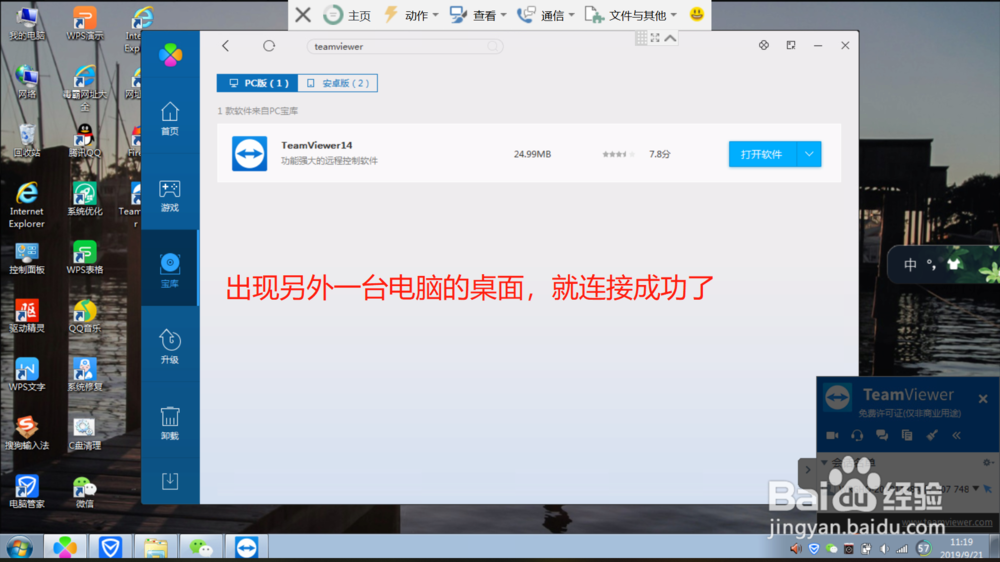Switch to 安卓版 (2) tab
Image resolution: width=1000 pixels, height=562 pixels.
[337, 83]
